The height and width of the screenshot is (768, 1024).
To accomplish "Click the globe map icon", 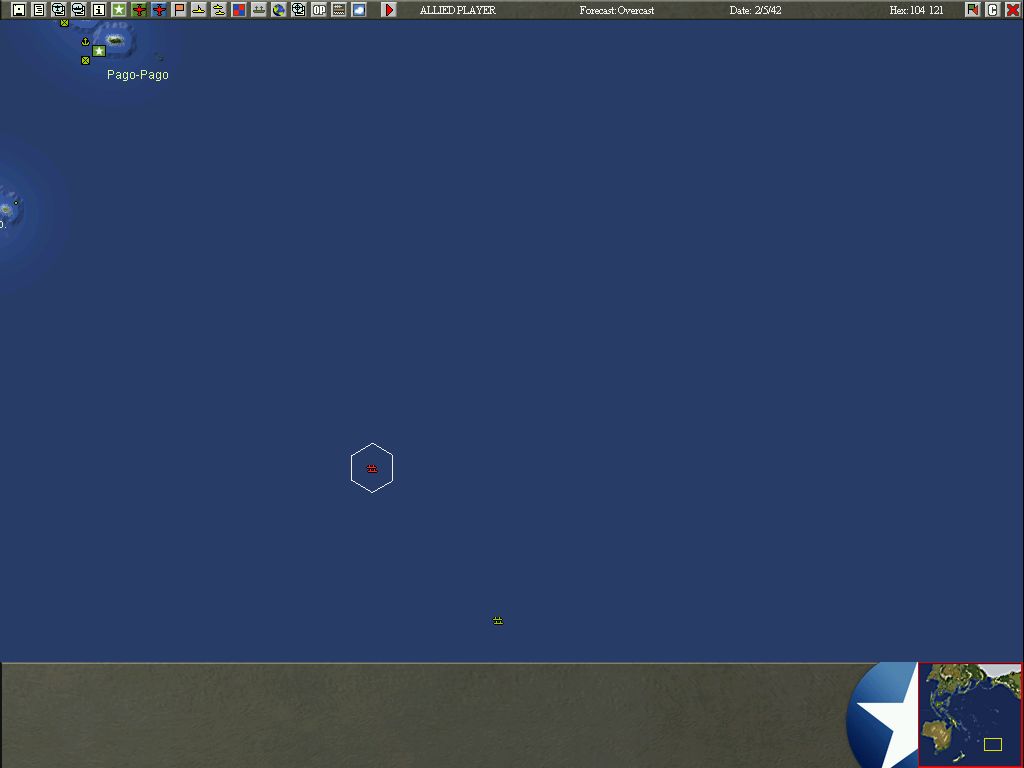I will point(279,10).
